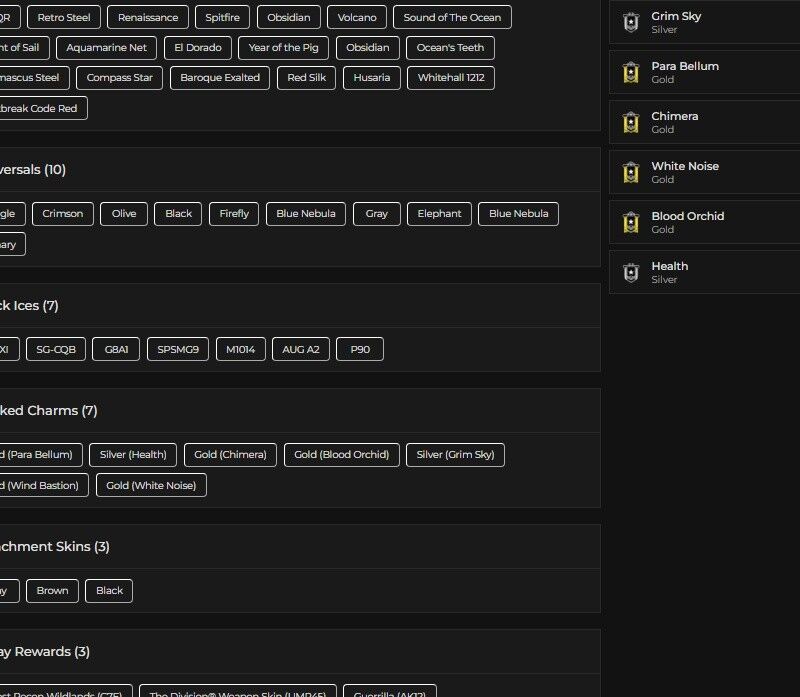The image size is (800, 697).
Task: Choose the Firefly universal skin tag
Action: coord(234,213)
